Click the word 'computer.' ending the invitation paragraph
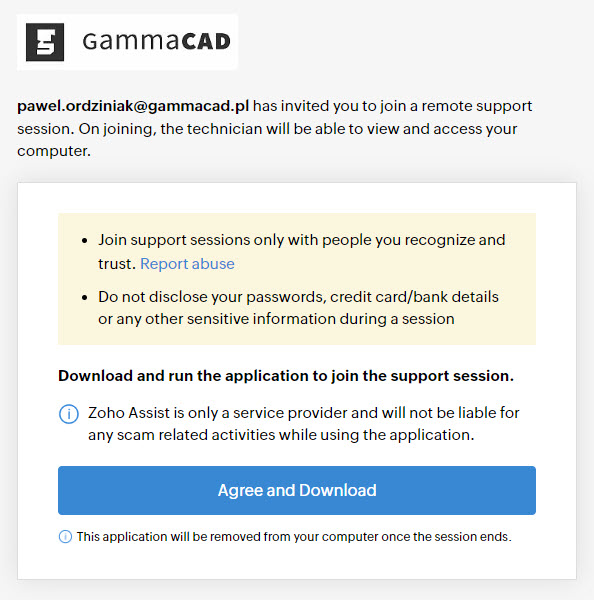Image resolution: width=594 pixels, height=600 pixels. tap(54, 151)
